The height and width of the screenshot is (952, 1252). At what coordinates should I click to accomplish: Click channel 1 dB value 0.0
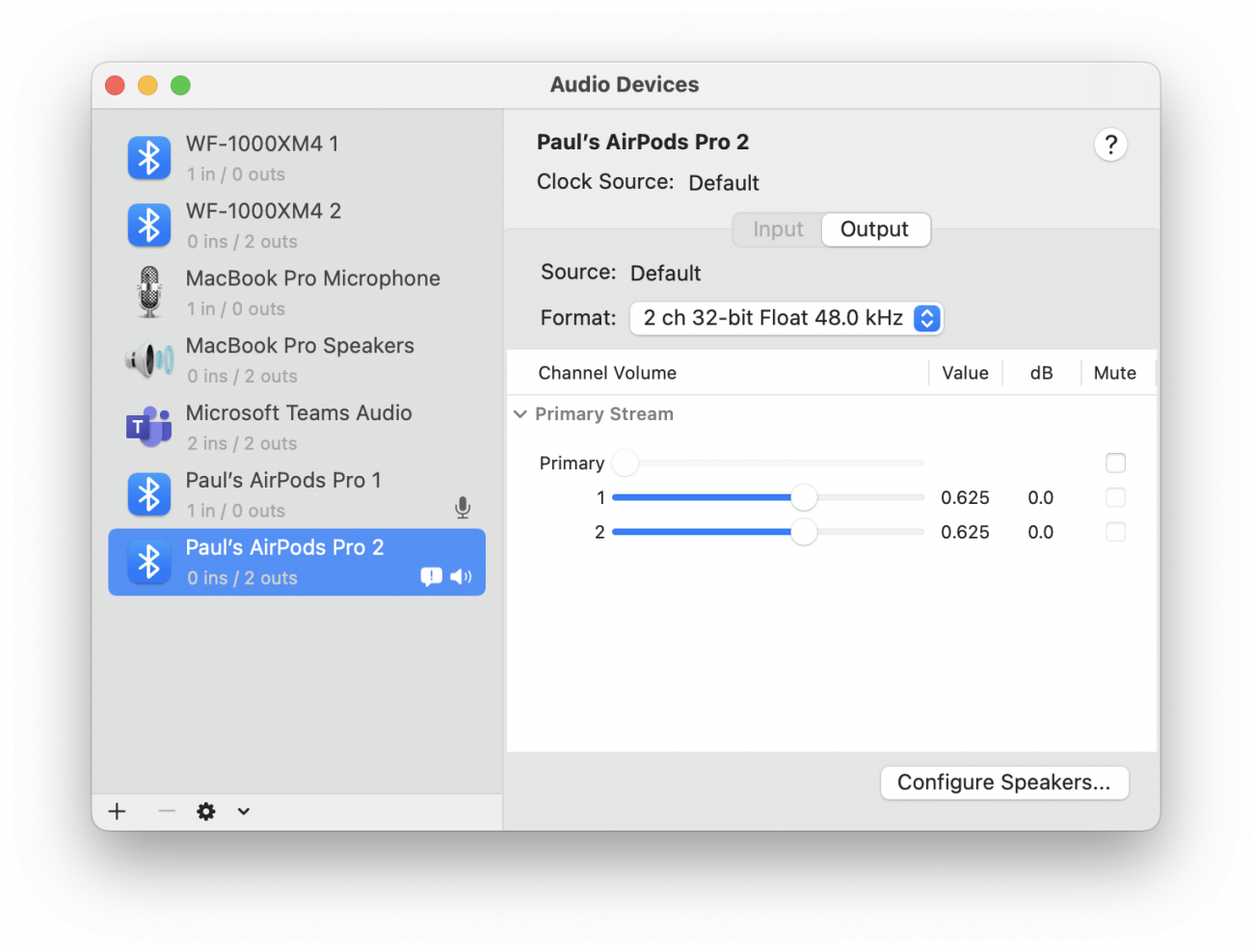[1041, 498]
